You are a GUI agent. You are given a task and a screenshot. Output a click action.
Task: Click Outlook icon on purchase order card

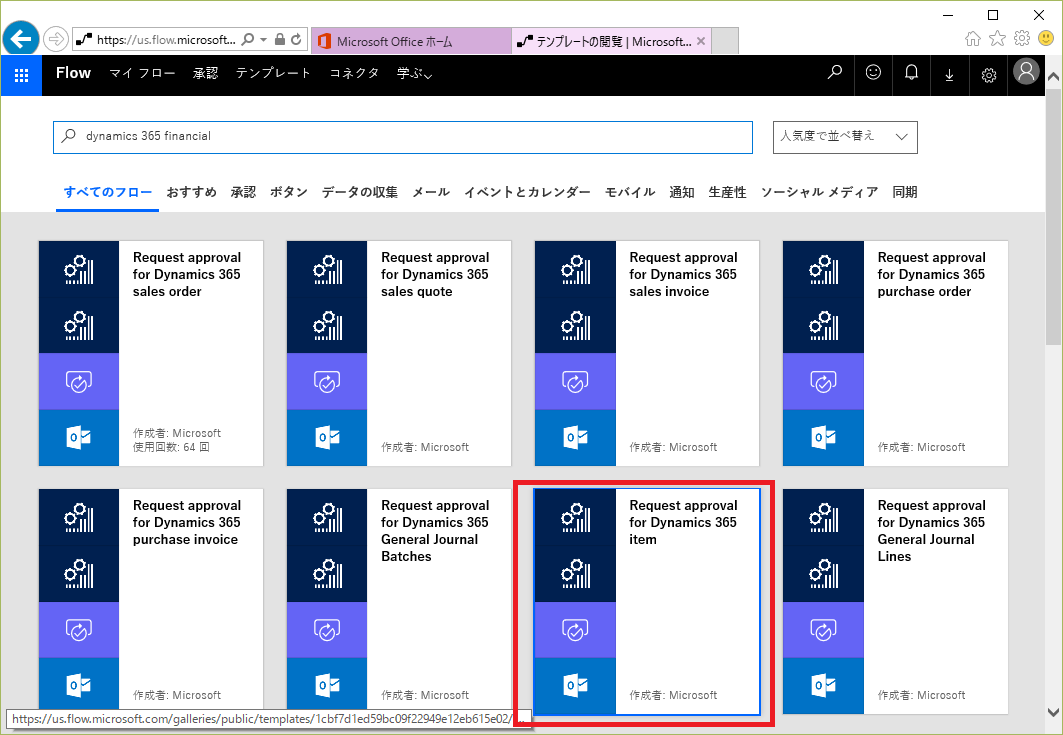point(823,437)
